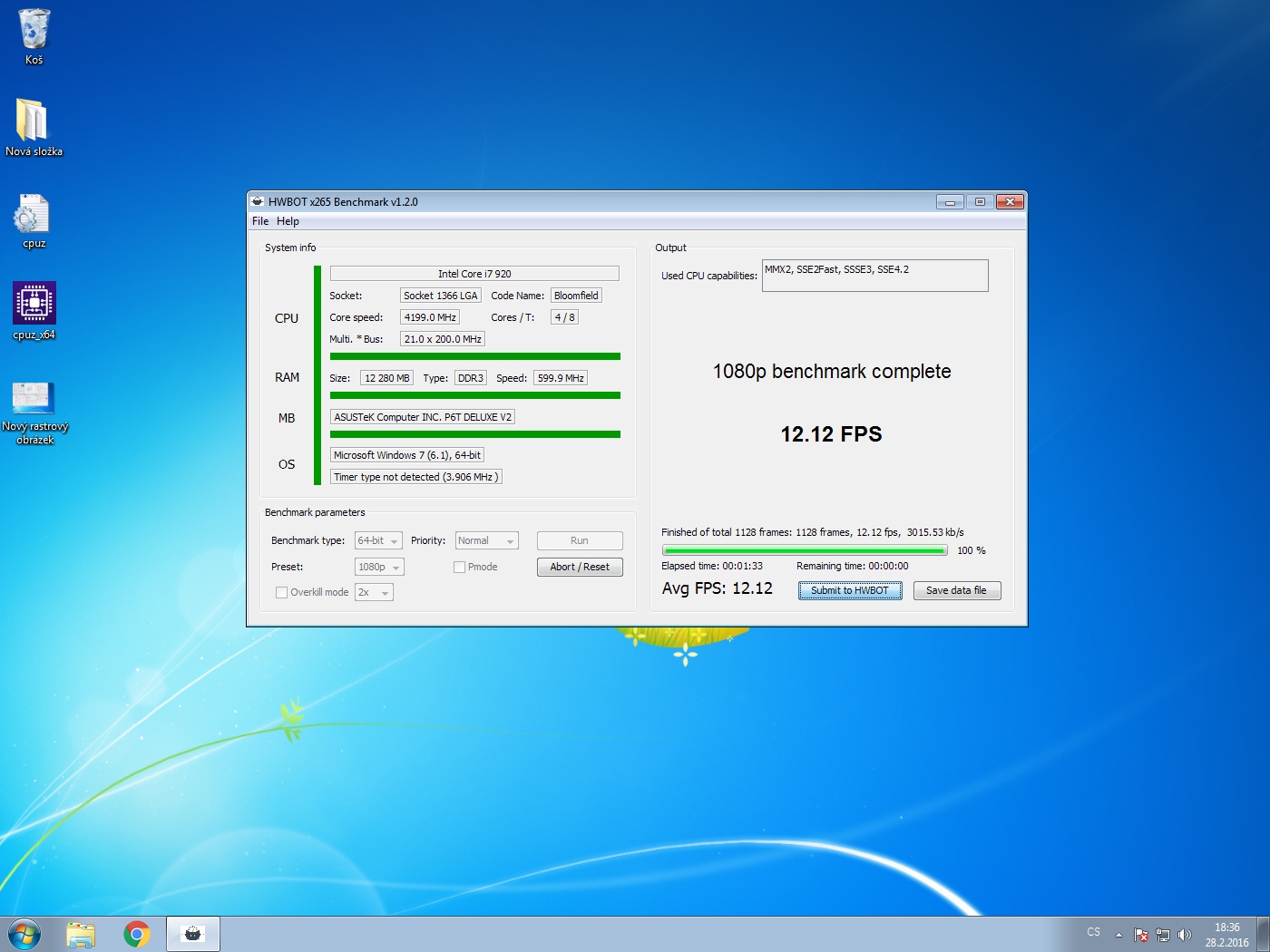The image size is (1270, 952).
Task: Click the Intel Core i7 920 field
Action: [x=474, y=274]
